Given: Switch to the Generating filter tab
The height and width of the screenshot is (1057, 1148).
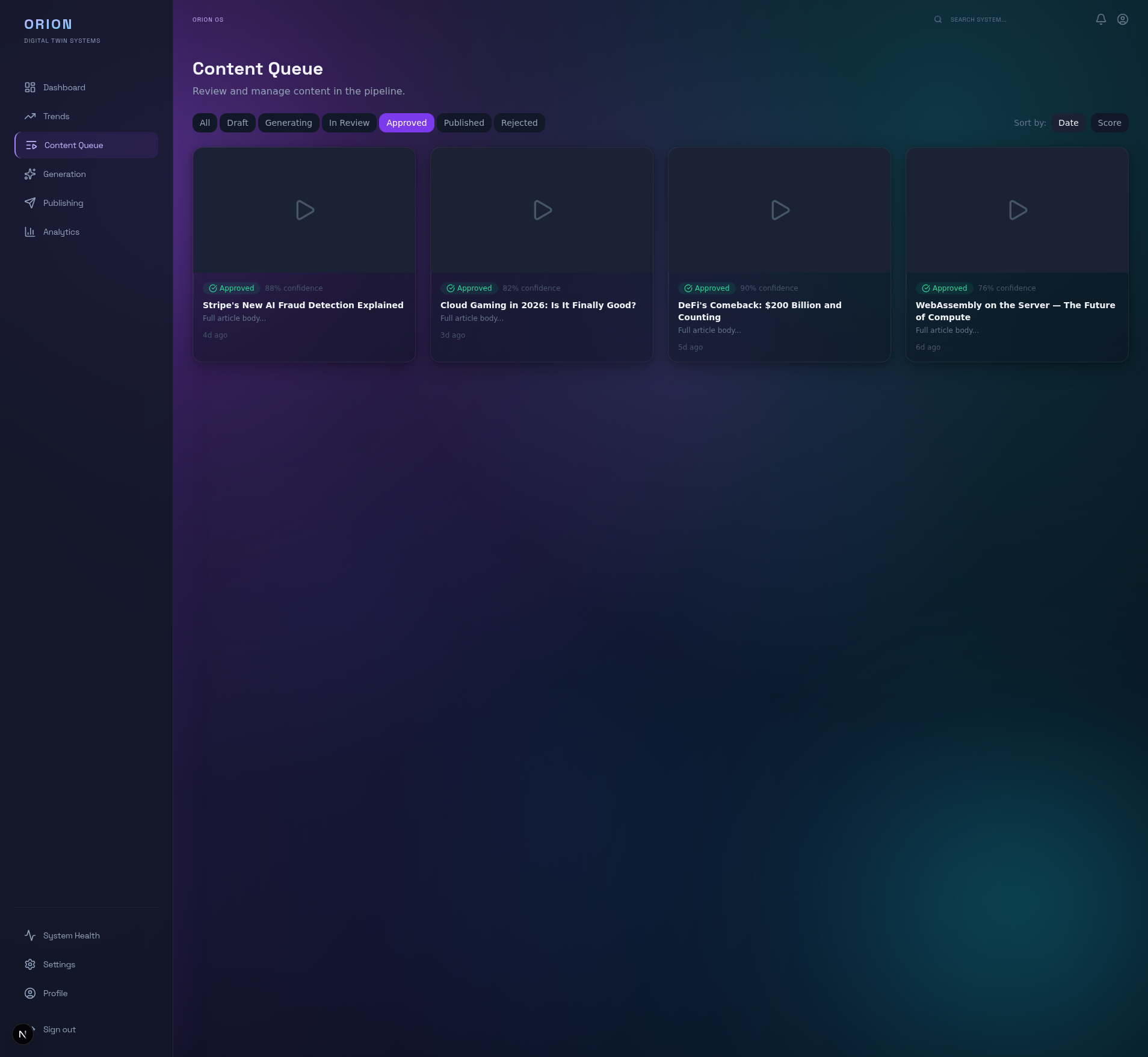Looking at the screenshot, I should click(x=288, y=122).
